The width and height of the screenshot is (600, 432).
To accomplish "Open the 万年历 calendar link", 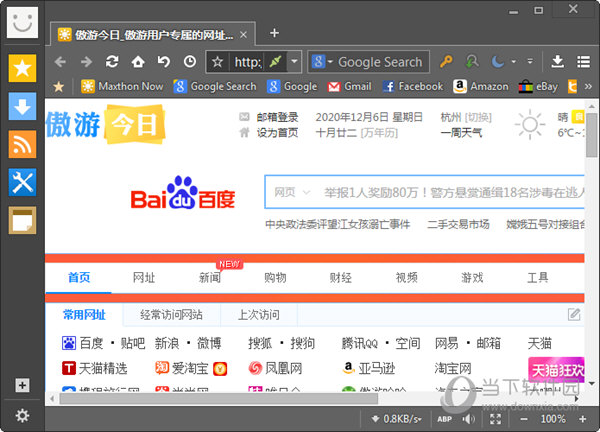I will 379,133.
